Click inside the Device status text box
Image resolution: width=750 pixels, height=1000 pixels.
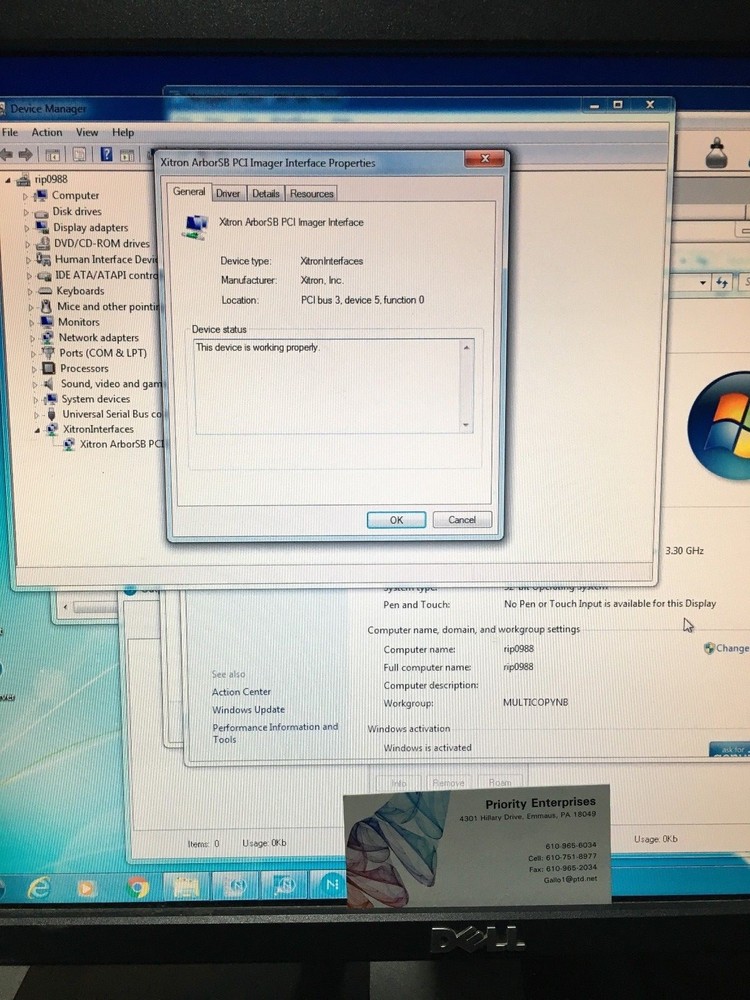[x=328, y=386]
